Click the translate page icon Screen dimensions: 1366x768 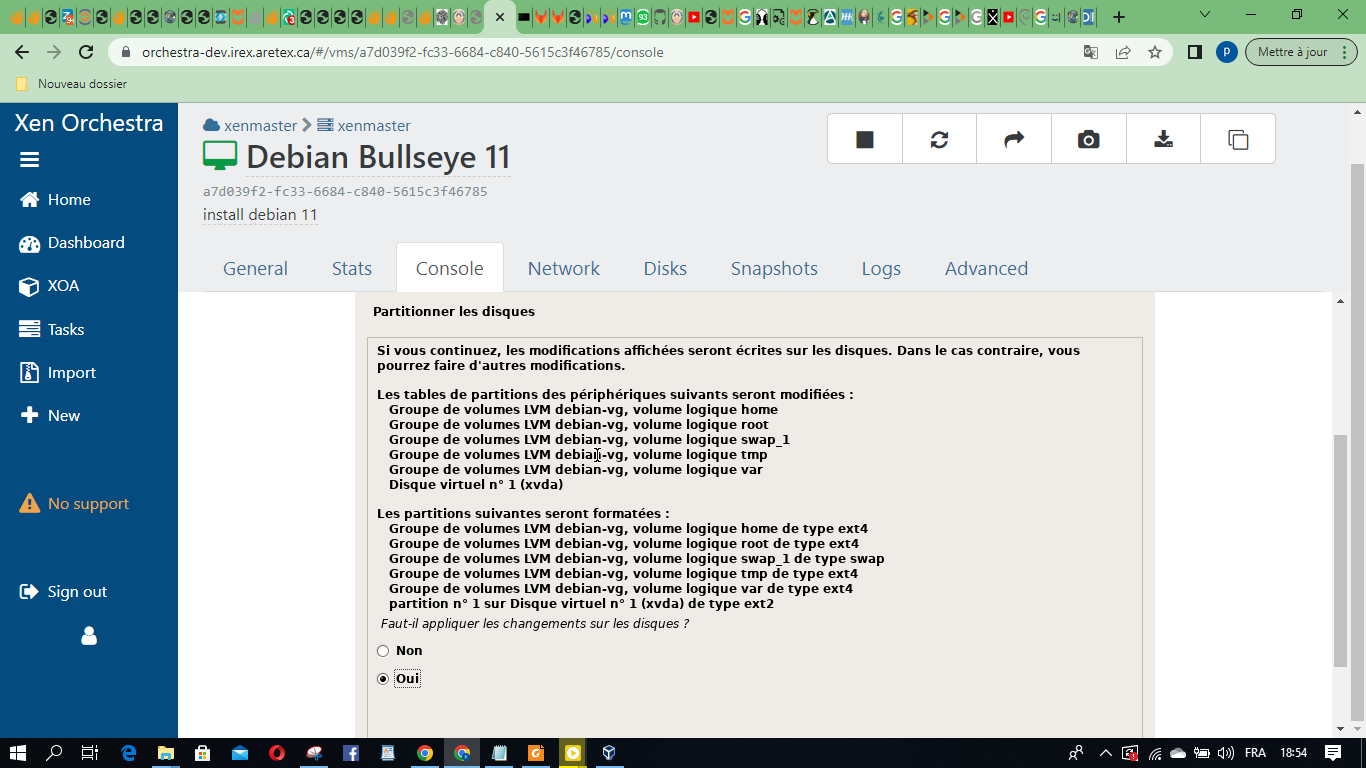1091,52
